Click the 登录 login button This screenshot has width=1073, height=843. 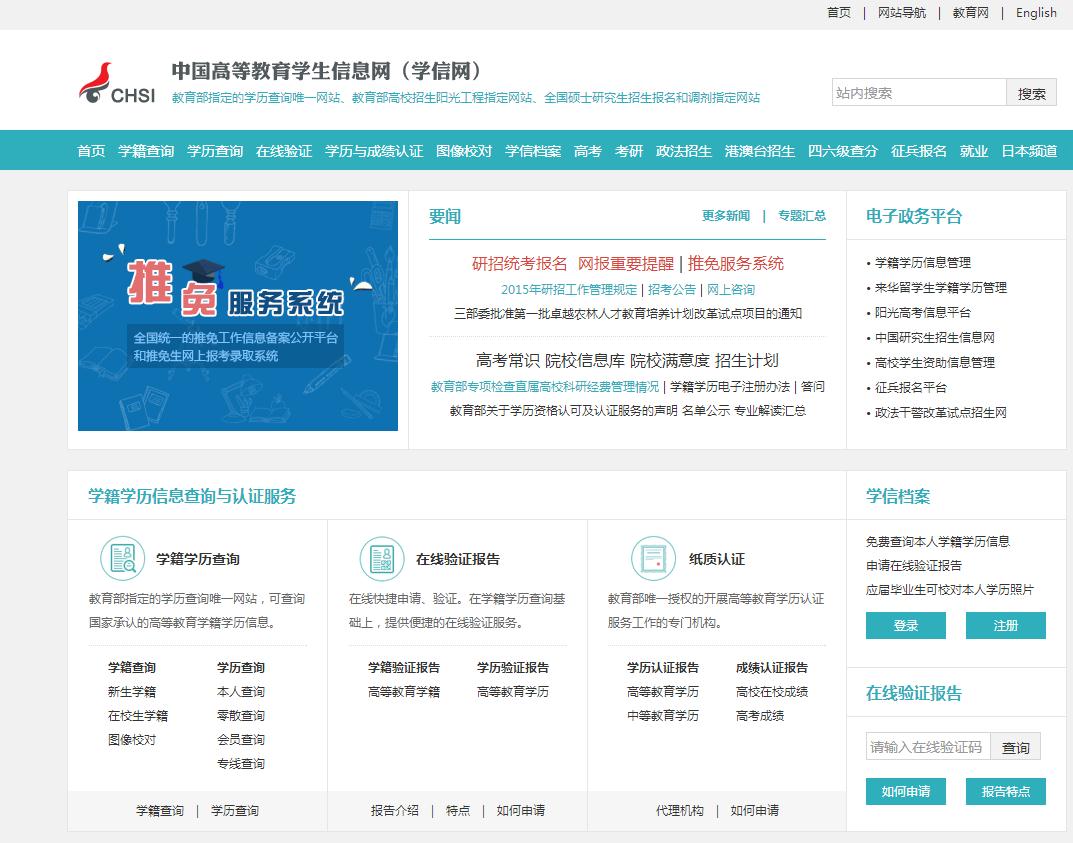(x=905, y=625)
